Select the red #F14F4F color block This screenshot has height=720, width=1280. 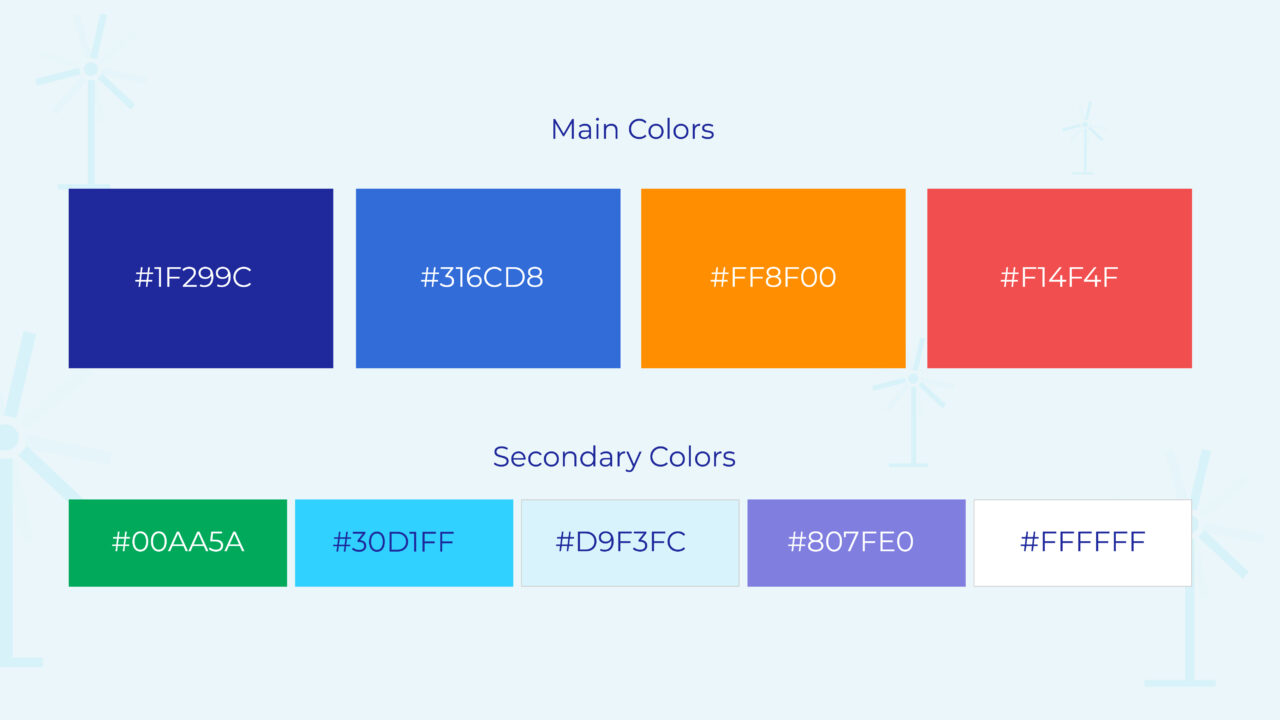pyautogui.click(x=1059, y=278)
